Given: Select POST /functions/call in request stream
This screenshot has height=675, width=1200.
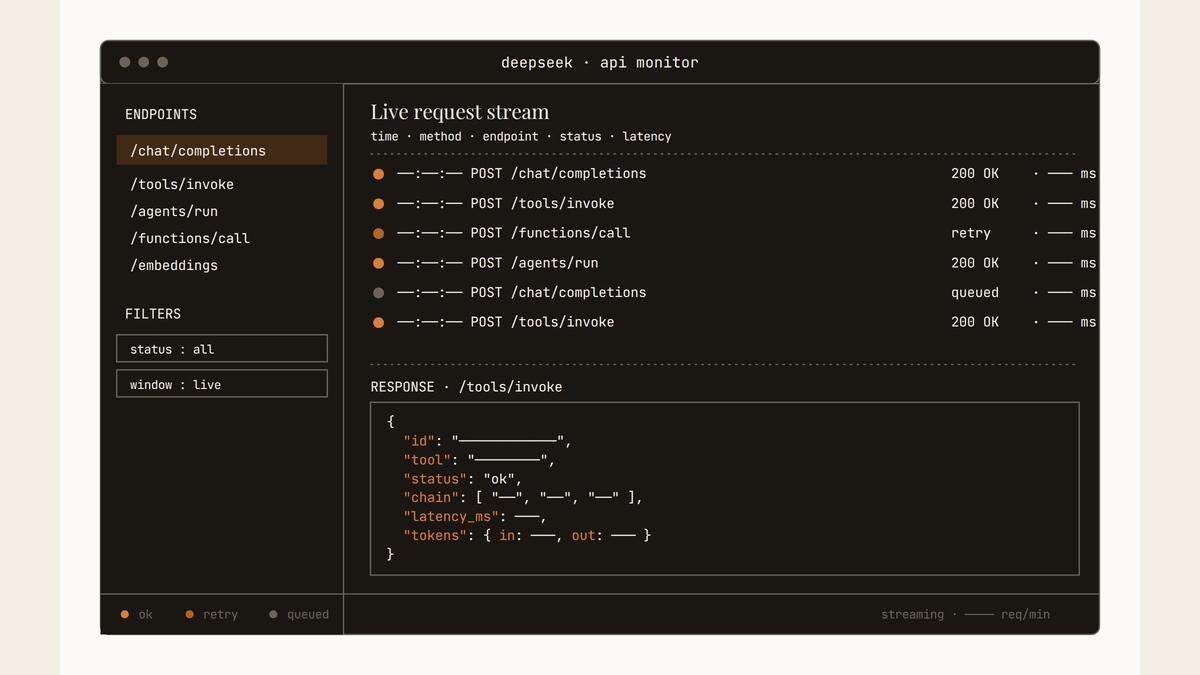Looking at the screenshot, I should (550, 233).
